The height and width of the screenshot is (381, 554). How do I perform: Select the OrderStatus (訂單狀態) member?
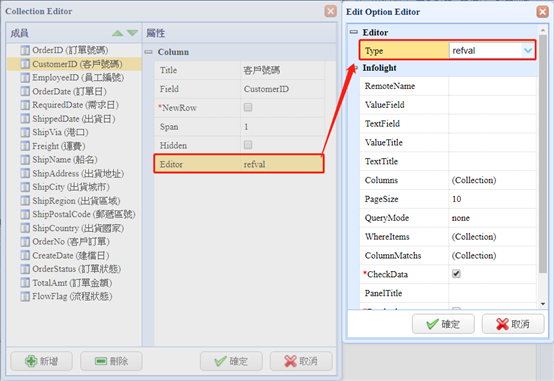[77, 269]
